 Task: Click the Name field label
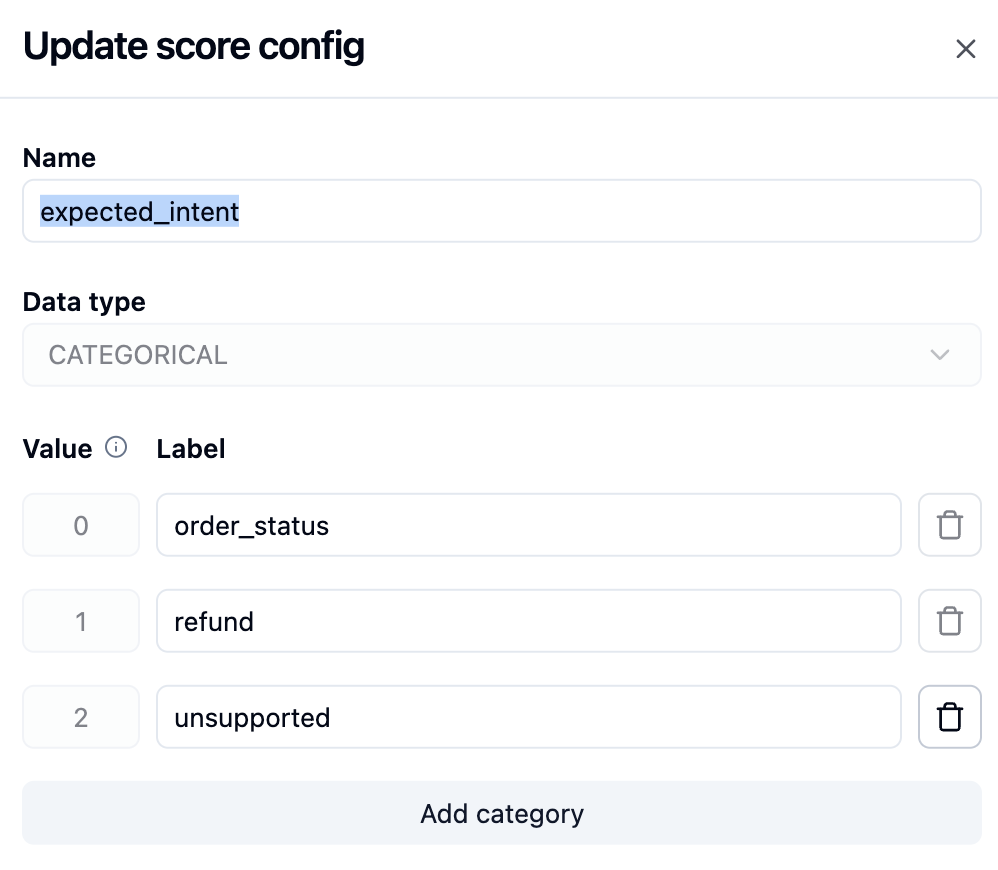pos(59,158)
